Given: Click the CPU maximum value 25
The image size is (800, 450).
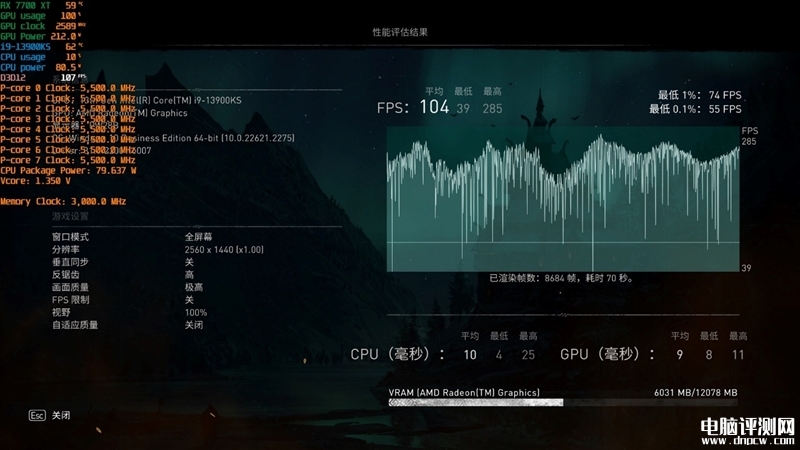Looking at the screenshot, I should click(x=528, y=355).
